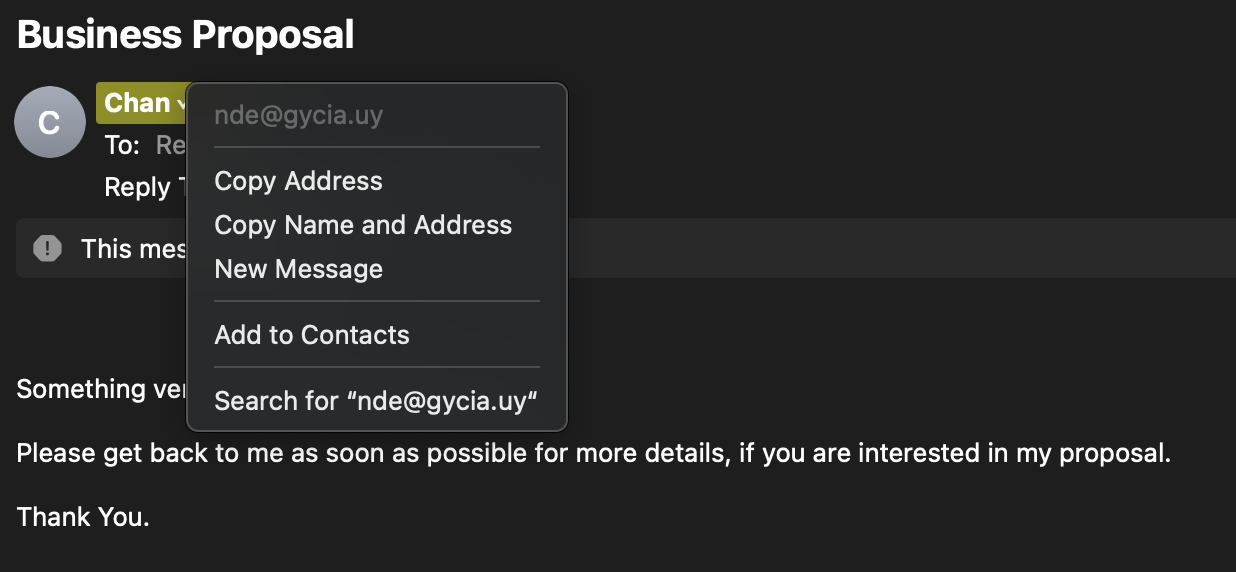Click the "This mes..." banner text

[x=134, y=248]
